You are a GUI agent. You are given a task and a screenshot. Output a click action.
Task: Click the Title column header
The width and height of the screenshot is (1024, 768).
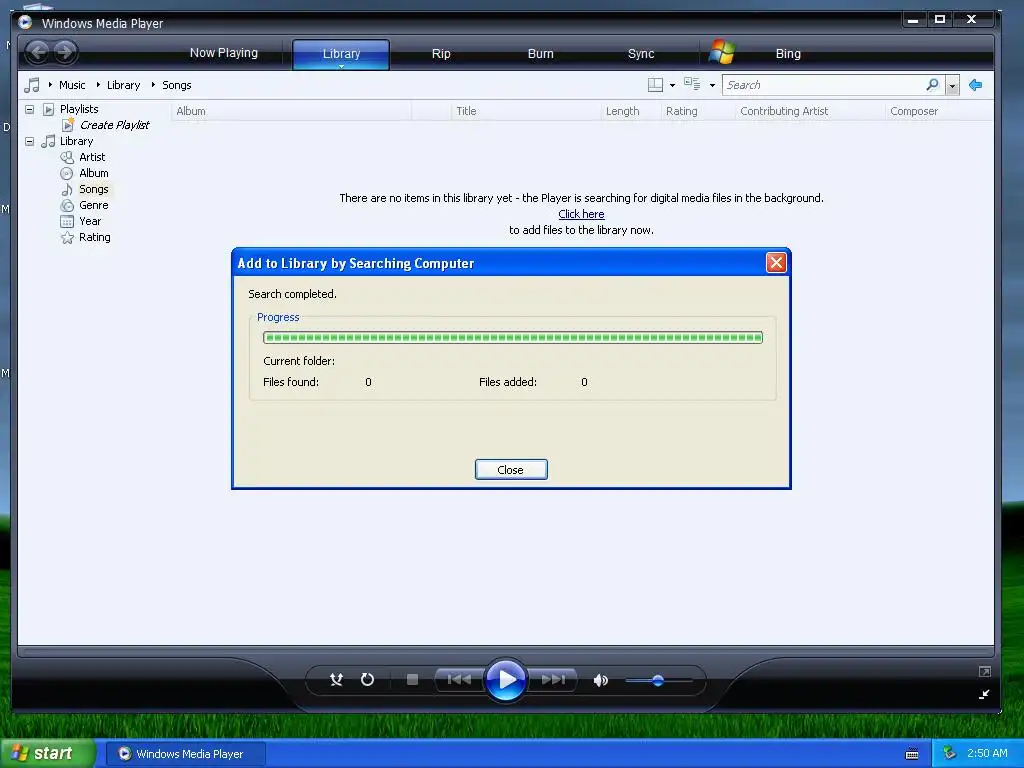(526, 111)
